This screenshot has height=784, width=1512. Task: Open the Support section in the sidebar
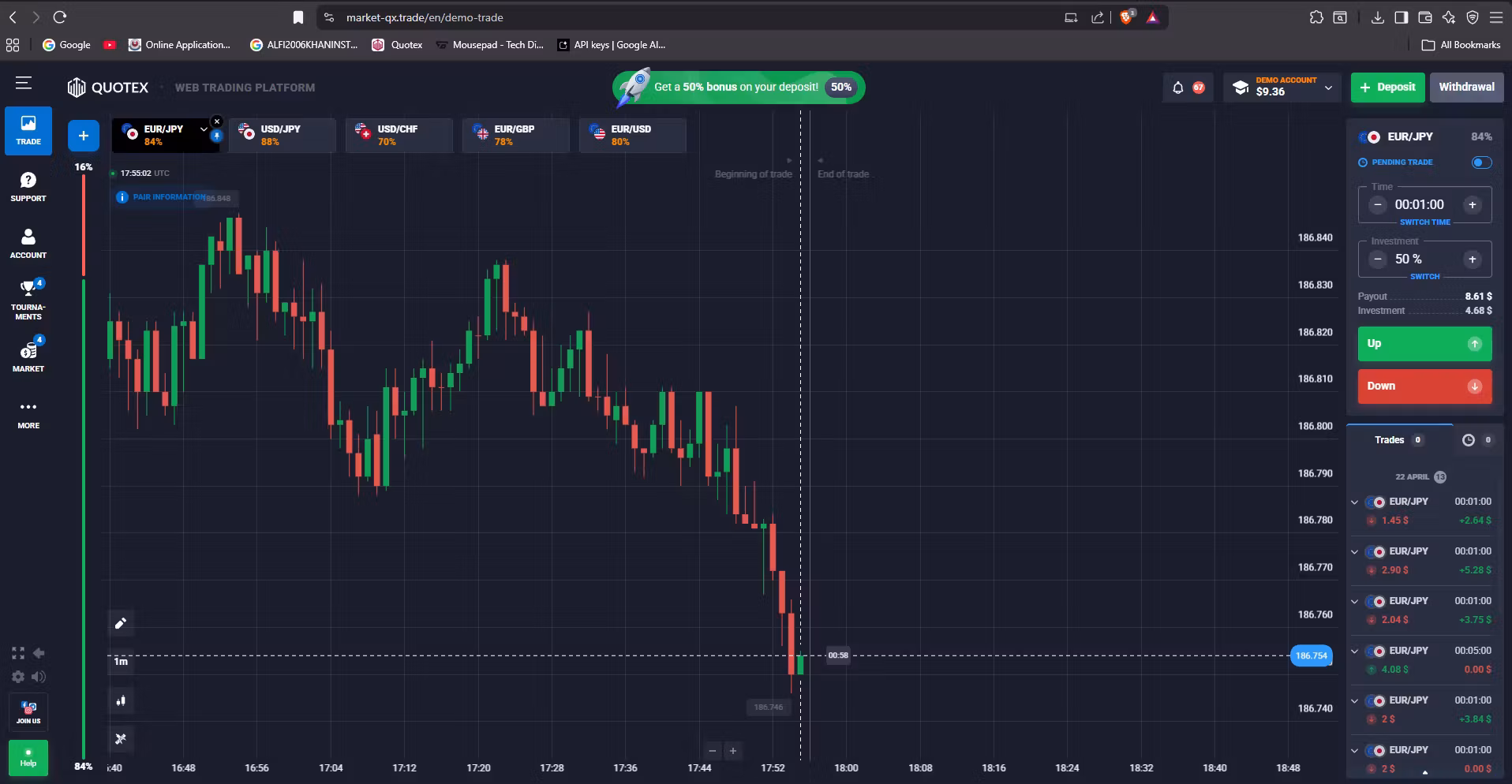(28, 188)
